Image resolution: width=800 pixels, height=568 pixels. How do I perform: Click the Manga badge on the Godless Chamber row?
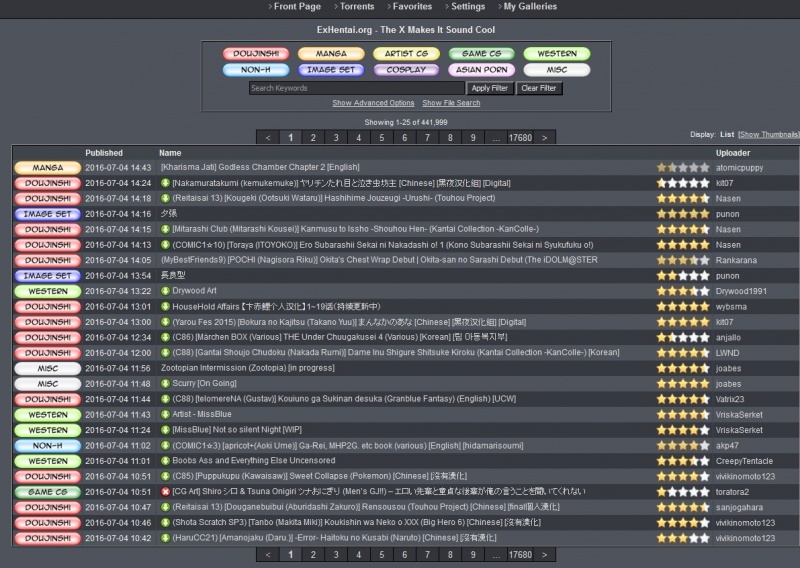47,168
